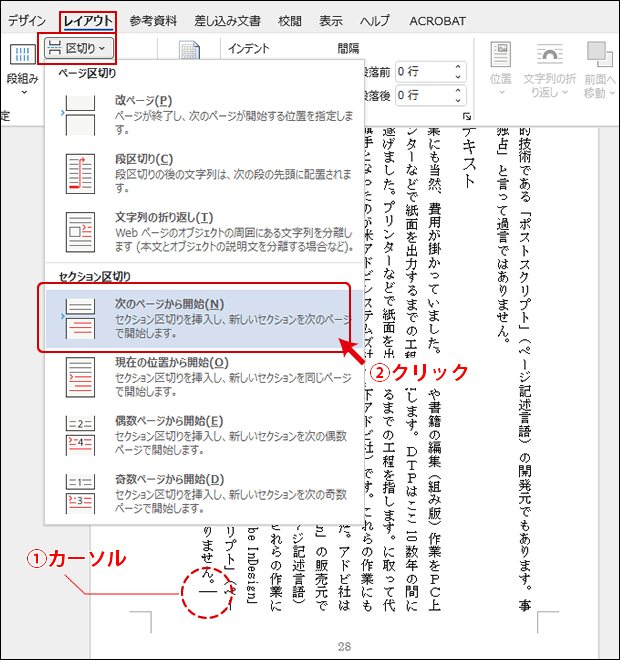Choose 文字列の折り返し(T) text wrapping break
620x660 pixels.
204,232
